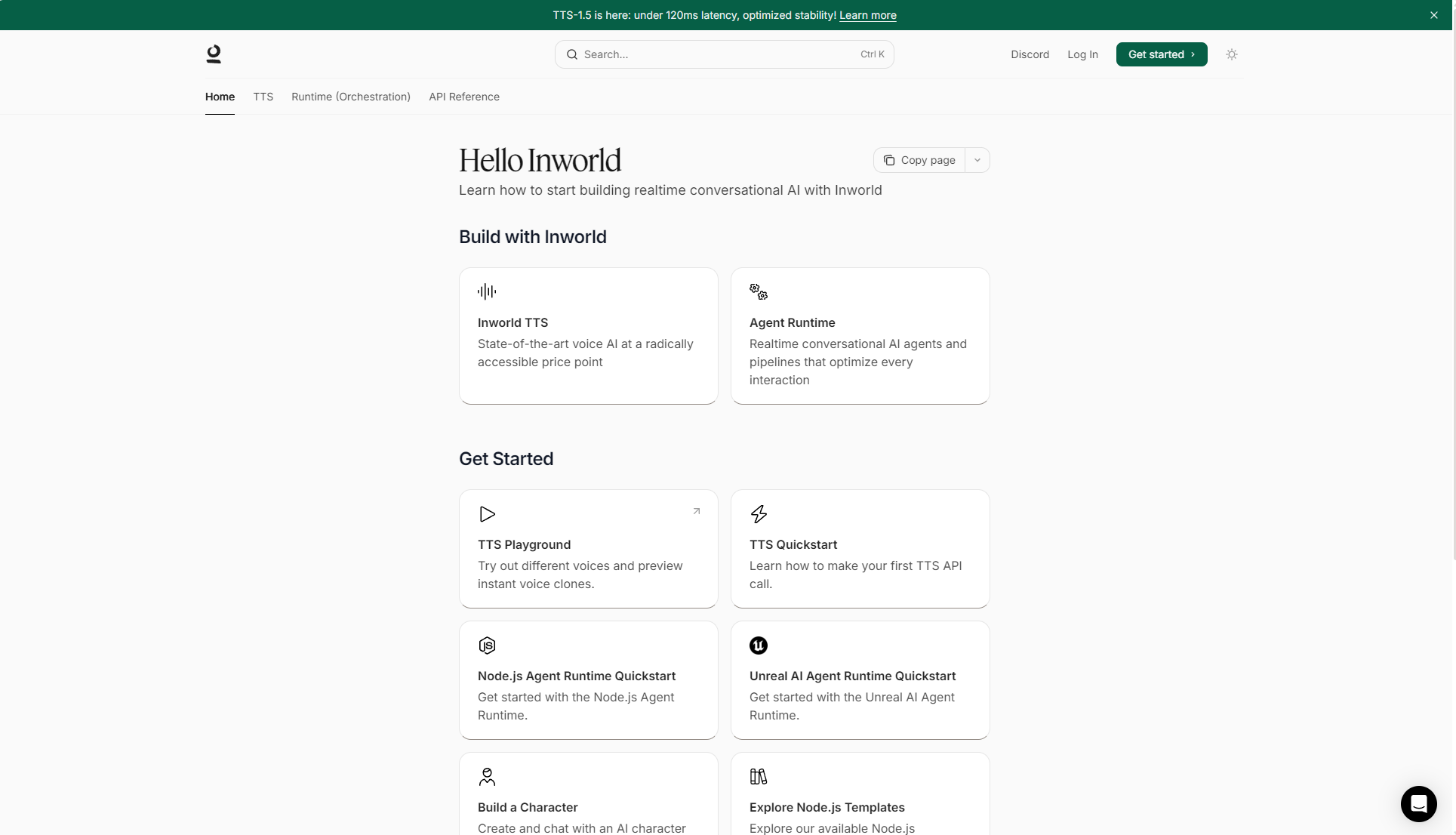Click the Inworld logo icon
Screen dimensions: 1456x835
tap(214, 54)
